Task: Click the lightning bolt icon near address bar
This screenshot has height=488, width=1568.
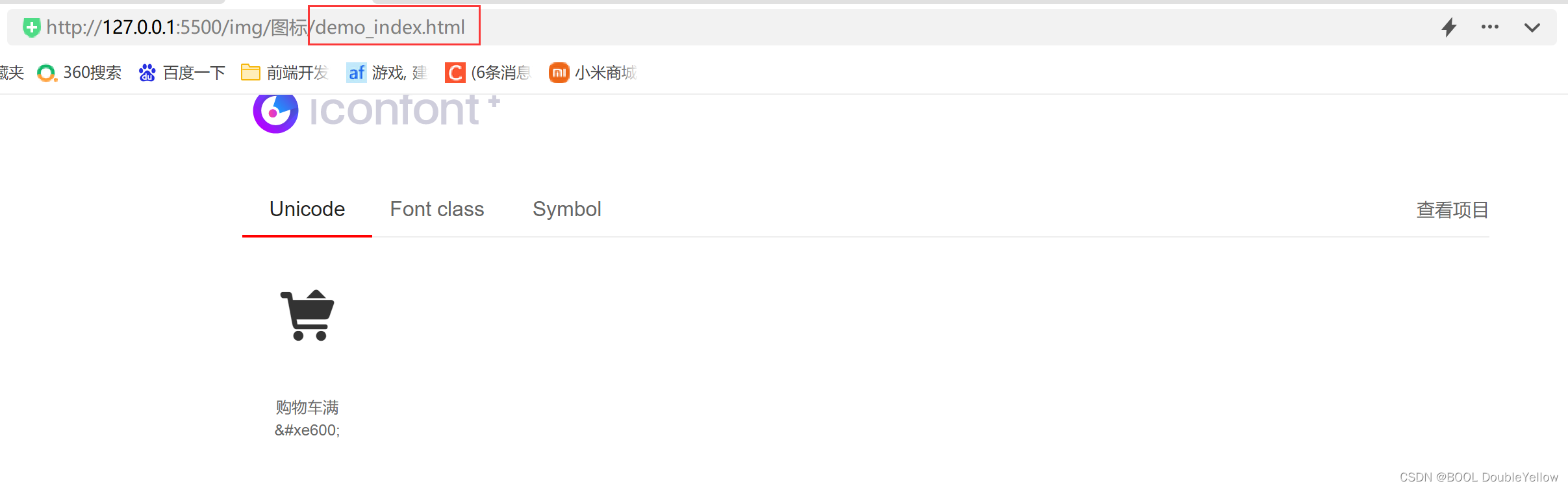Action: tap(1450, 27)
